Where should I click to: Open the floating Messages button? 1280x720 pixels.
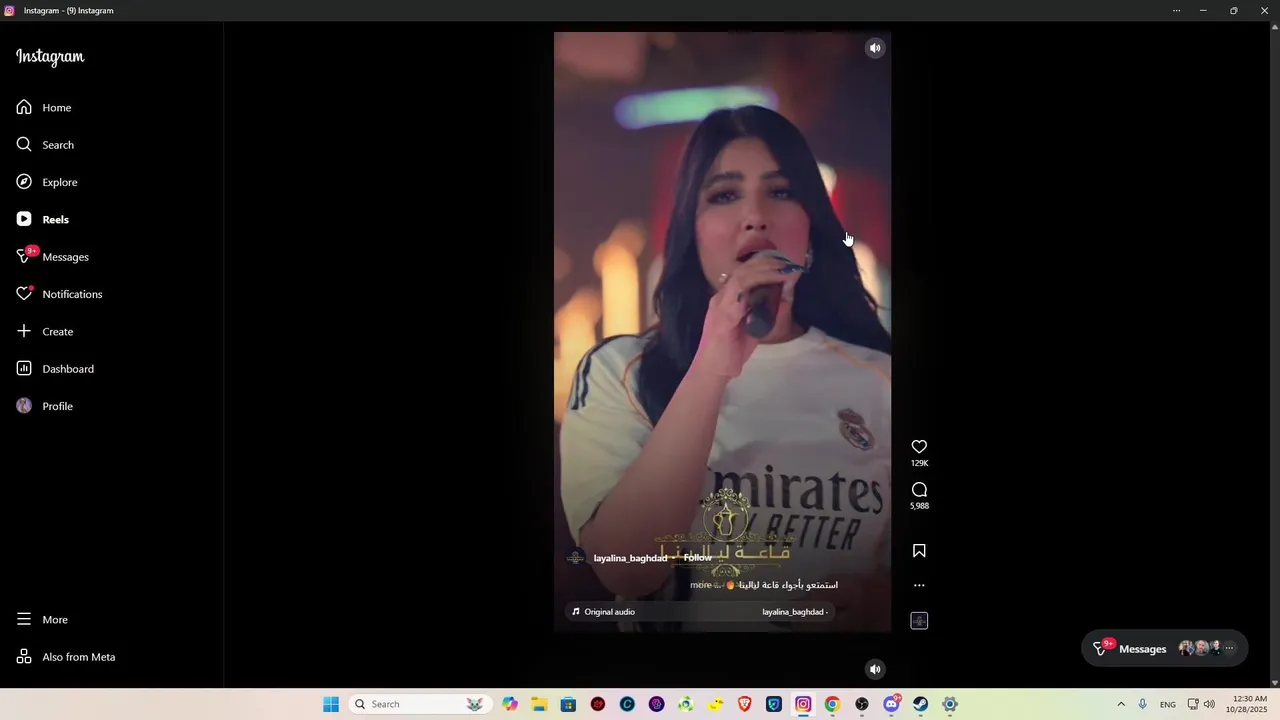tap(1165, 648)
